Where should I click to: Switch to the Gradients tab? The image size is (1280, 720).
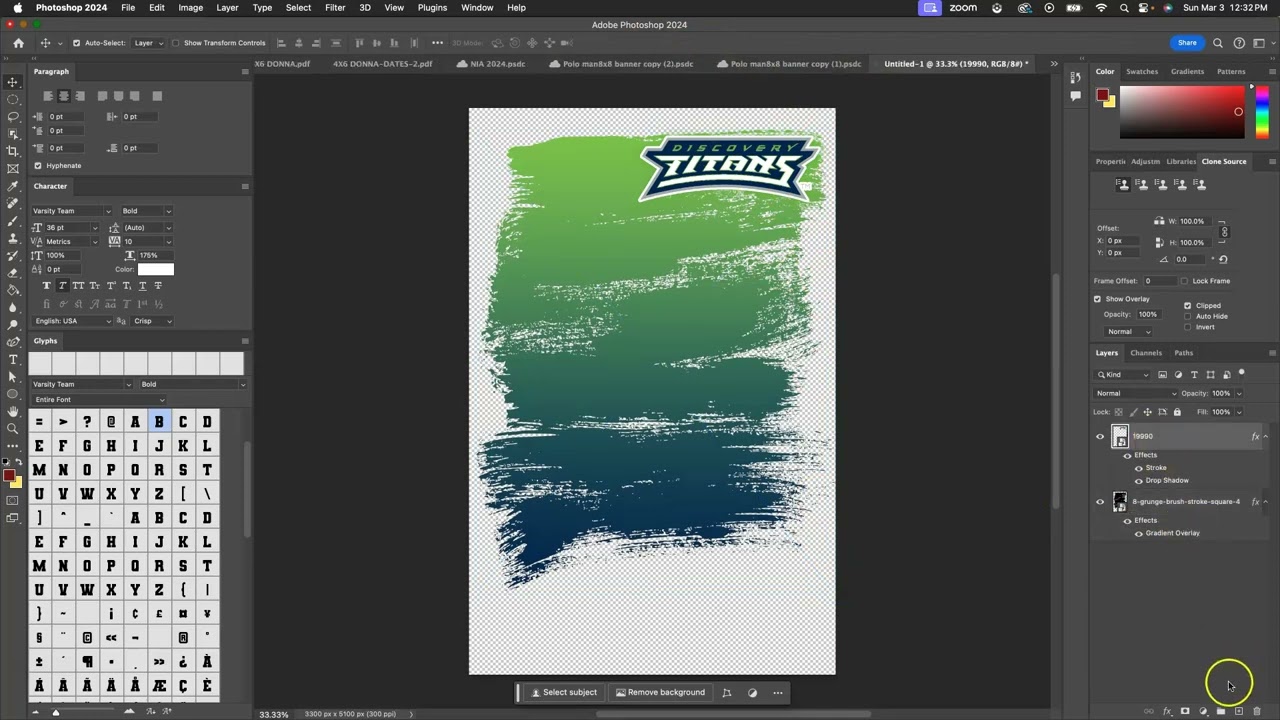point(1187,72)
